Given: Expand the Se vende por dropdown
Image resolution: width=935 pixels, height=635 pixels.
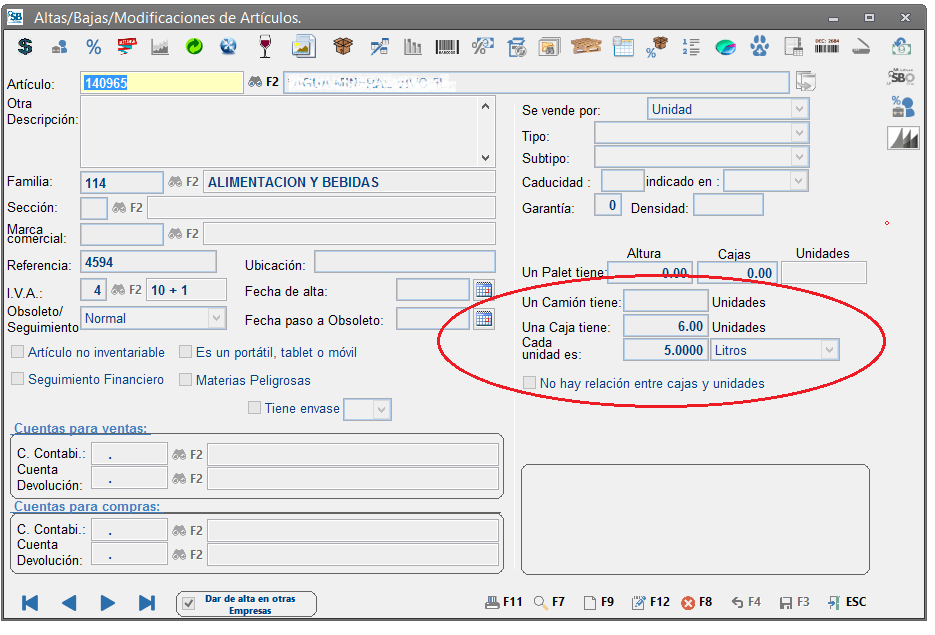Looking at the screenshot, I should (x=799, y=109).
